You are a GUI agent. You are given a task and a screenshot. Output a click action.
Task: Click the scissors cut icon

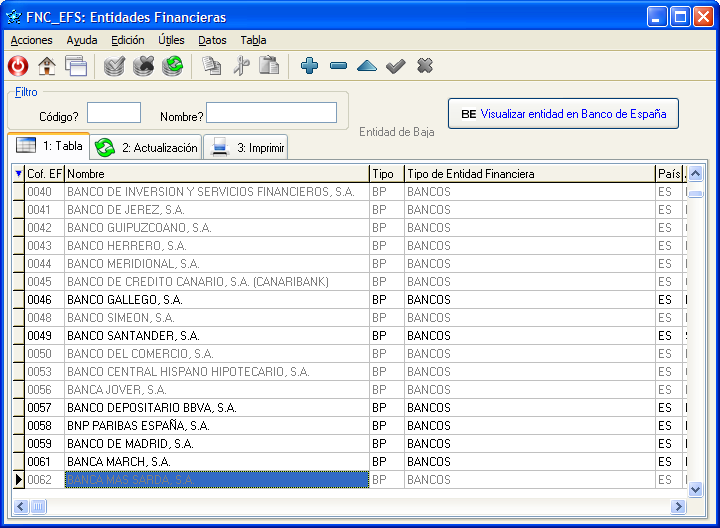(x=241, y=66)
